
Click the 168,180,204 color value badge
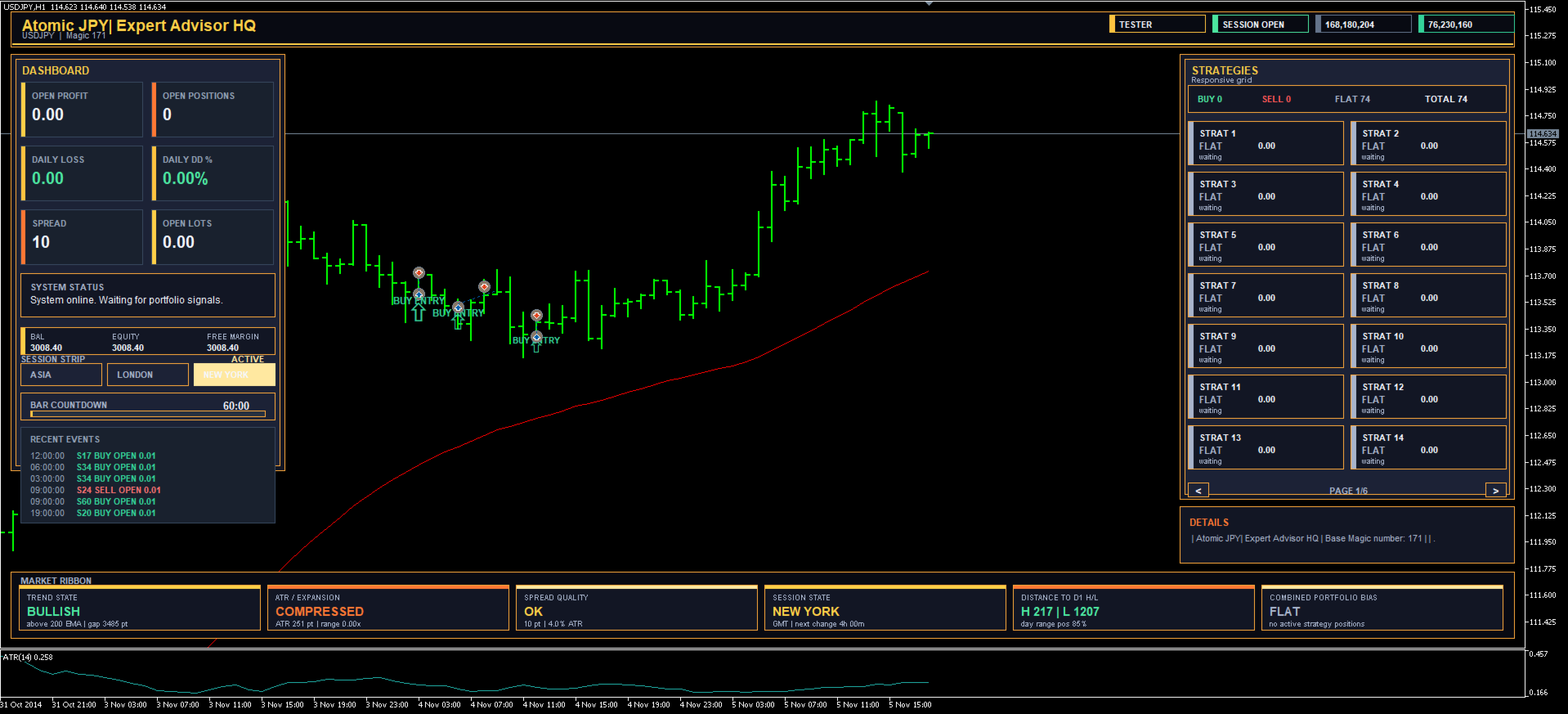1364,25
